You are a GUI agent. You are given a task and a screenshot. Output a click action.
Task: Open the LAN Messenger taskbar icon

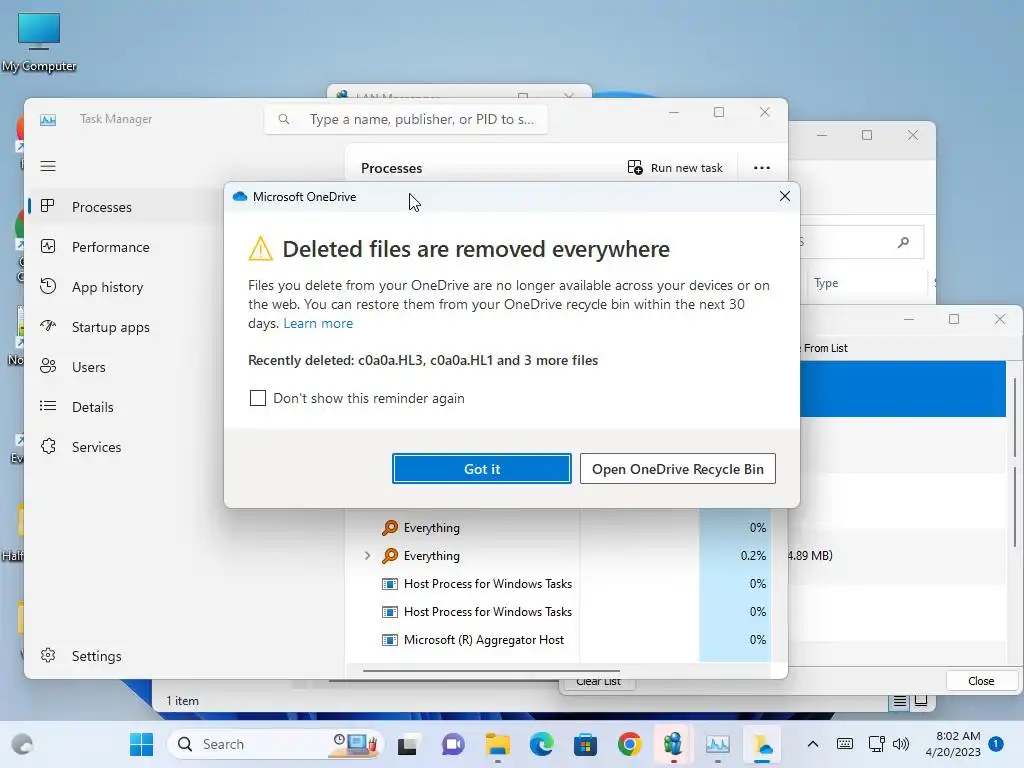[673, 744]
